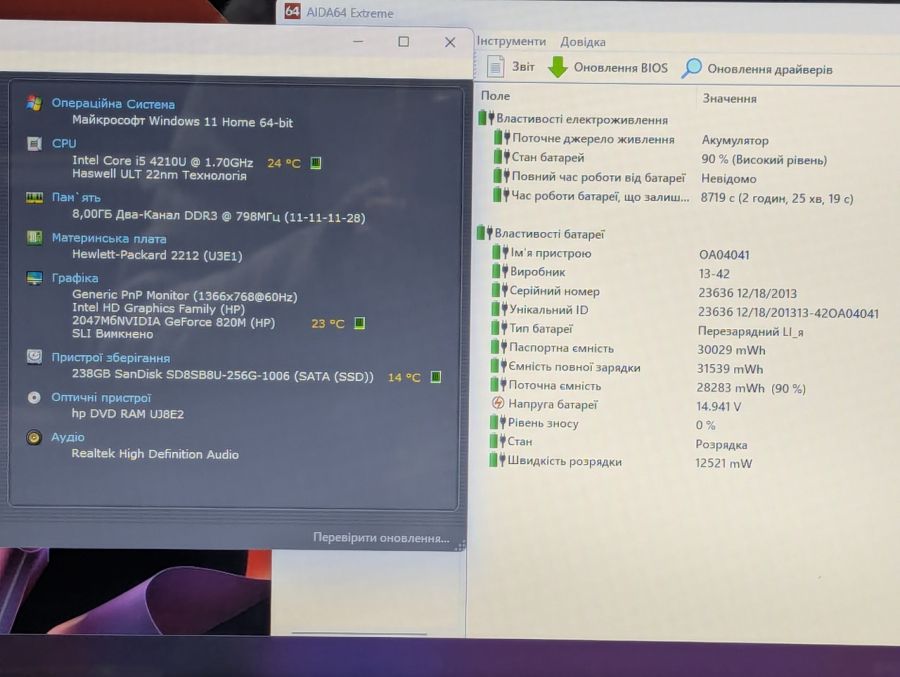Click the Значення column header
Image resolution: width=900 pixels, height=677 pixels.
point(730,99)
